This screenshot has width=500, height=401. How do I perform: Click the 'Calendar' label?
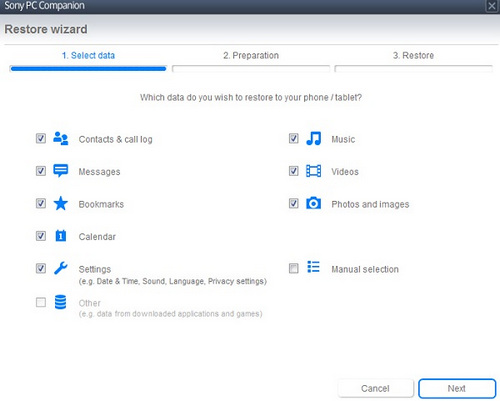coord(97,237)
